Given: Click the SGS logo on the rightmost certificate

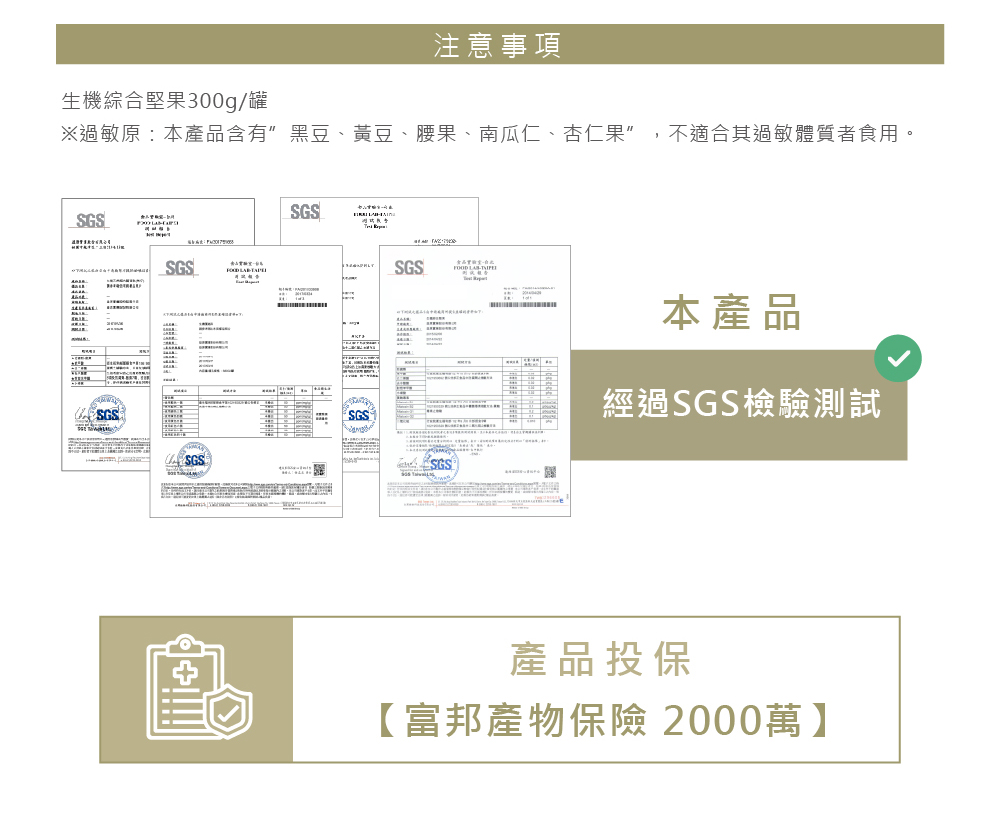Looking at the screenshot, I should (408, 268).
